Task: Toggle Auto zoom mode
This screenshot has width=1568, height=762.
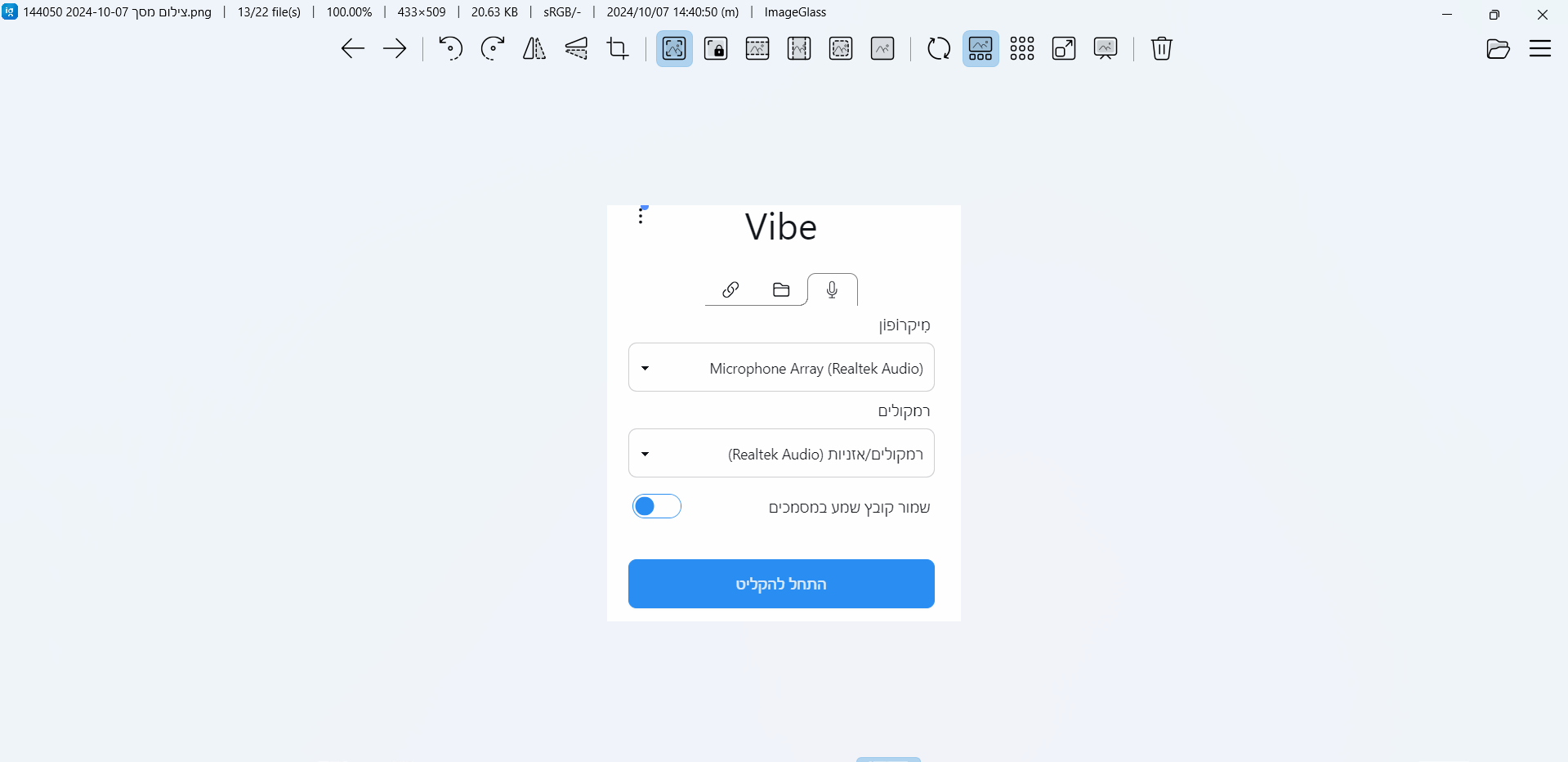Action: [x=674, y=49]
